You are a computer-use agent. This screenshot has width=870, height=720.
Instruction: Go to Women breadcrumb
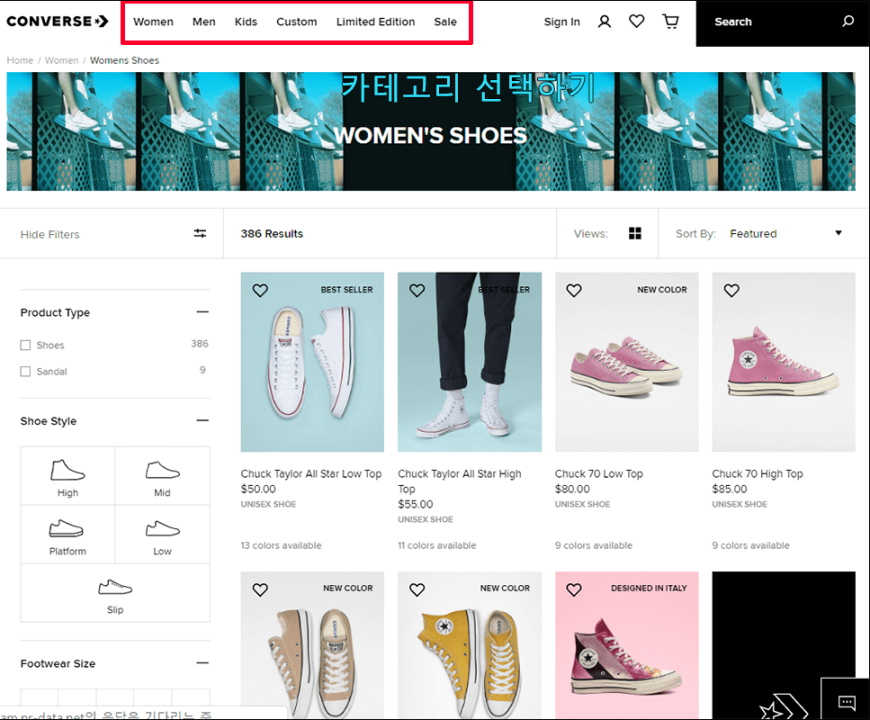[x=62, y=60]
